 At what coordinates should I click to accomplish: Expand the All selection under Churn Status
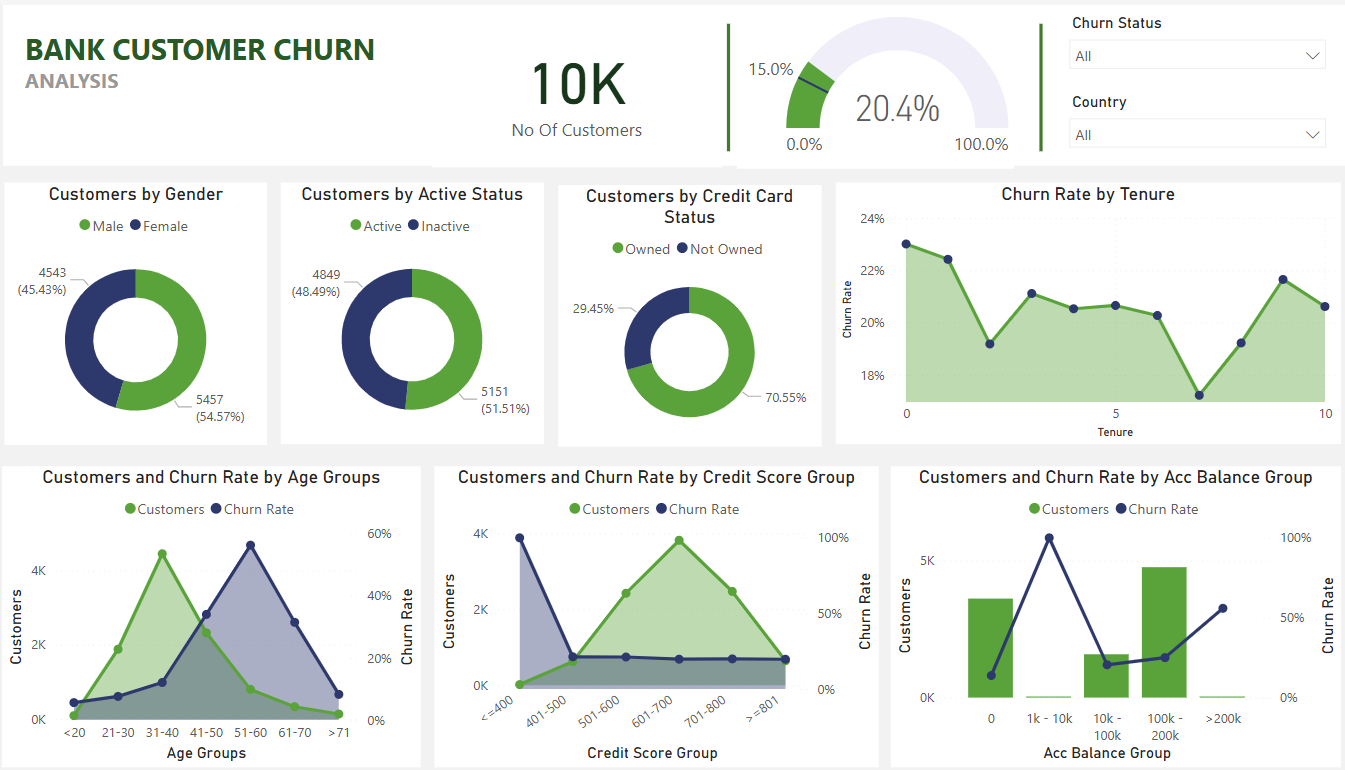[x=1197, y=55]
